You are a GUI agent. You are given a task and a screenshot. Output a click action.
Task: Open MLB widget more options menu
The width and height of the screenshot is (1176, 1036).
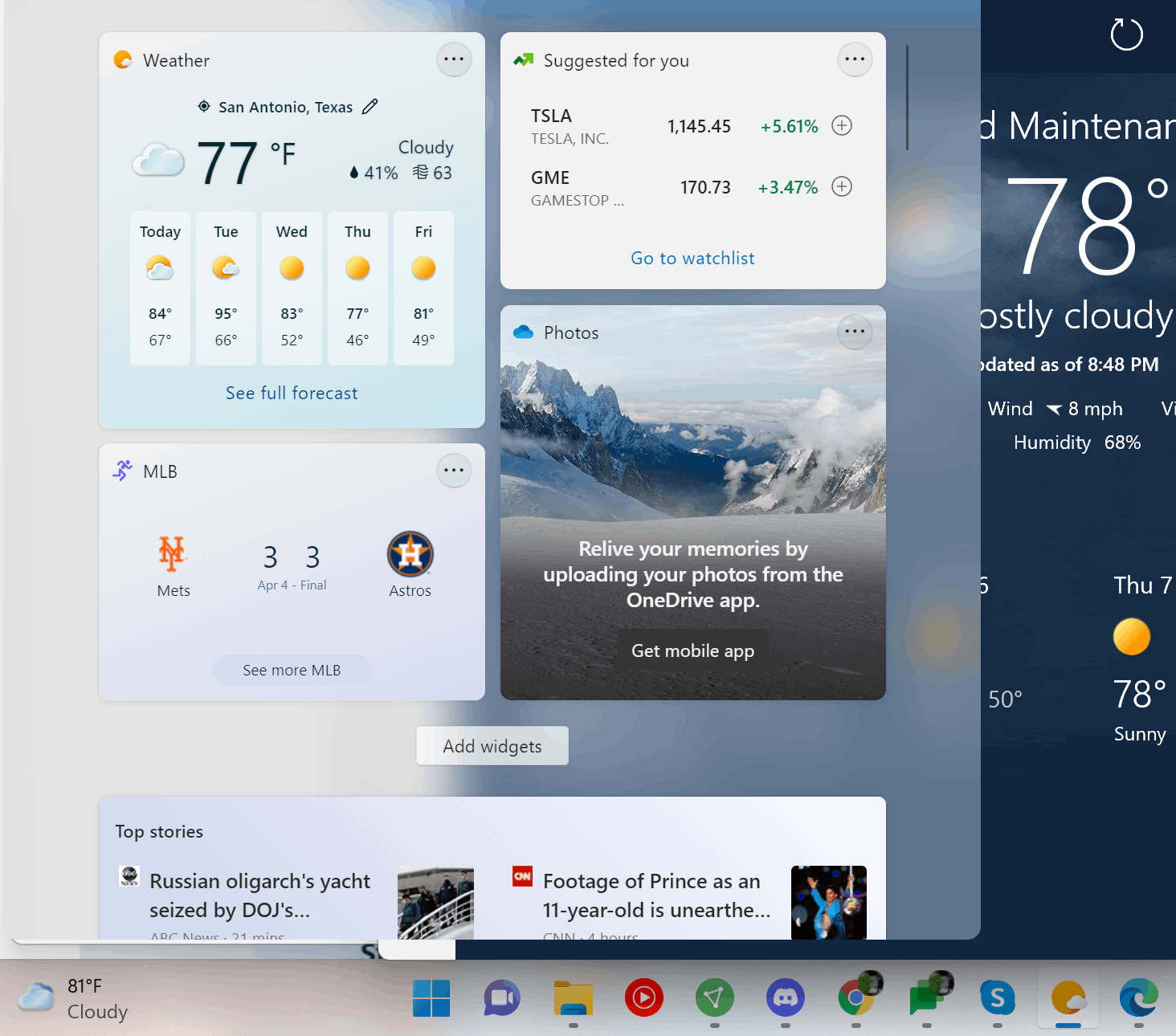pyautogui.click(x=454, y=471)
